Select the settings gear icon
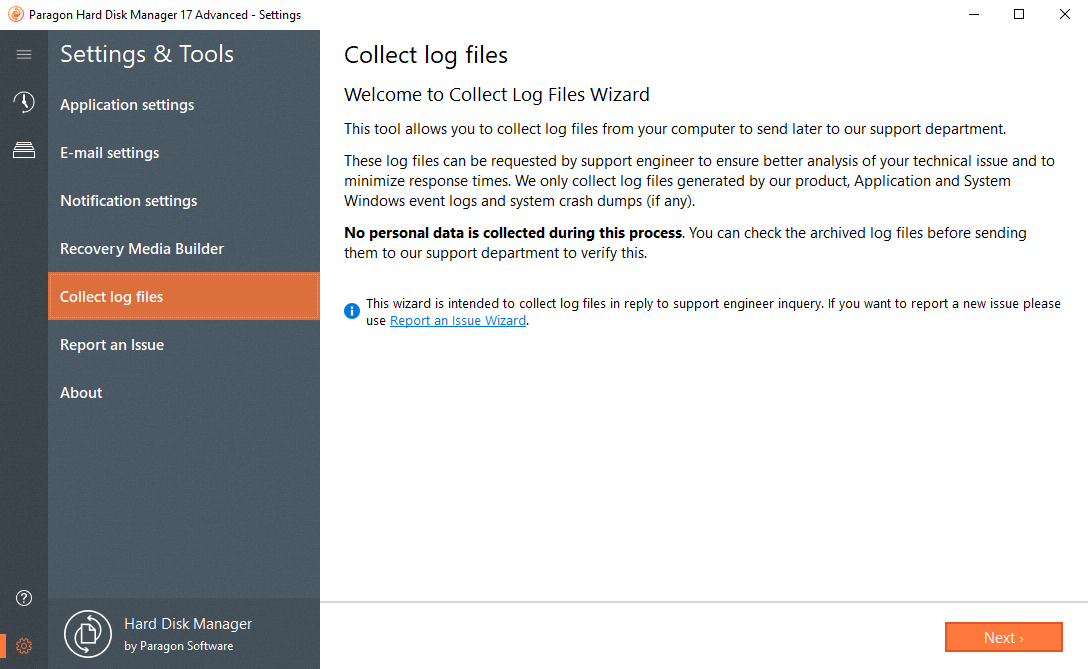 [x=23, y=645]
